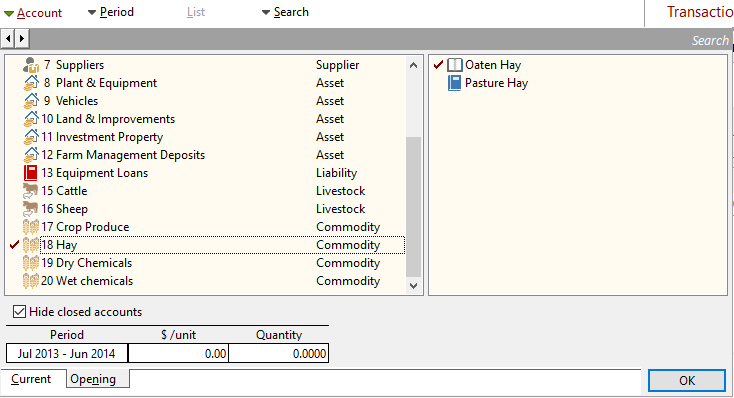Click the Vehicles asset icon
The image size is (734, 398).
pos(31,101)
